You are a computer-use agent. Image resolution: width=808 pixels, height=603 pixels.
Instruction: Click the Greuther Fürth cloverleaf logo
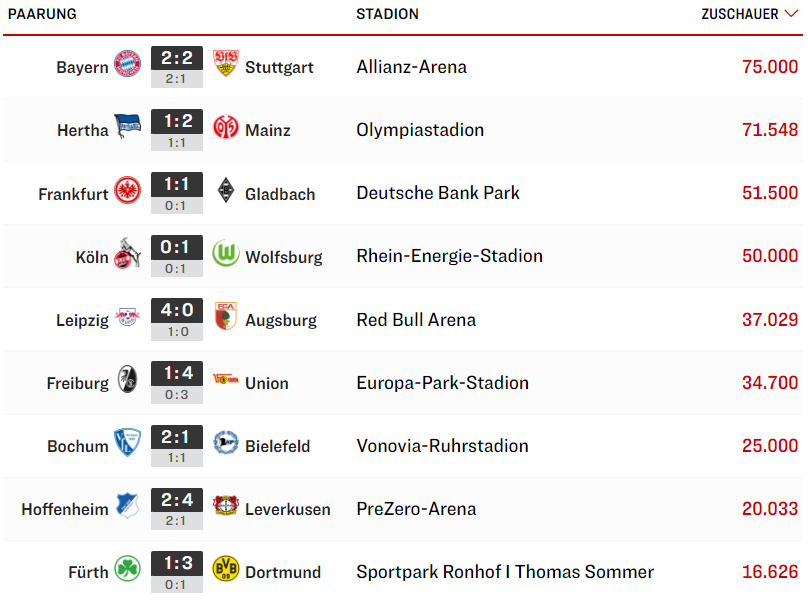point(127,568)
